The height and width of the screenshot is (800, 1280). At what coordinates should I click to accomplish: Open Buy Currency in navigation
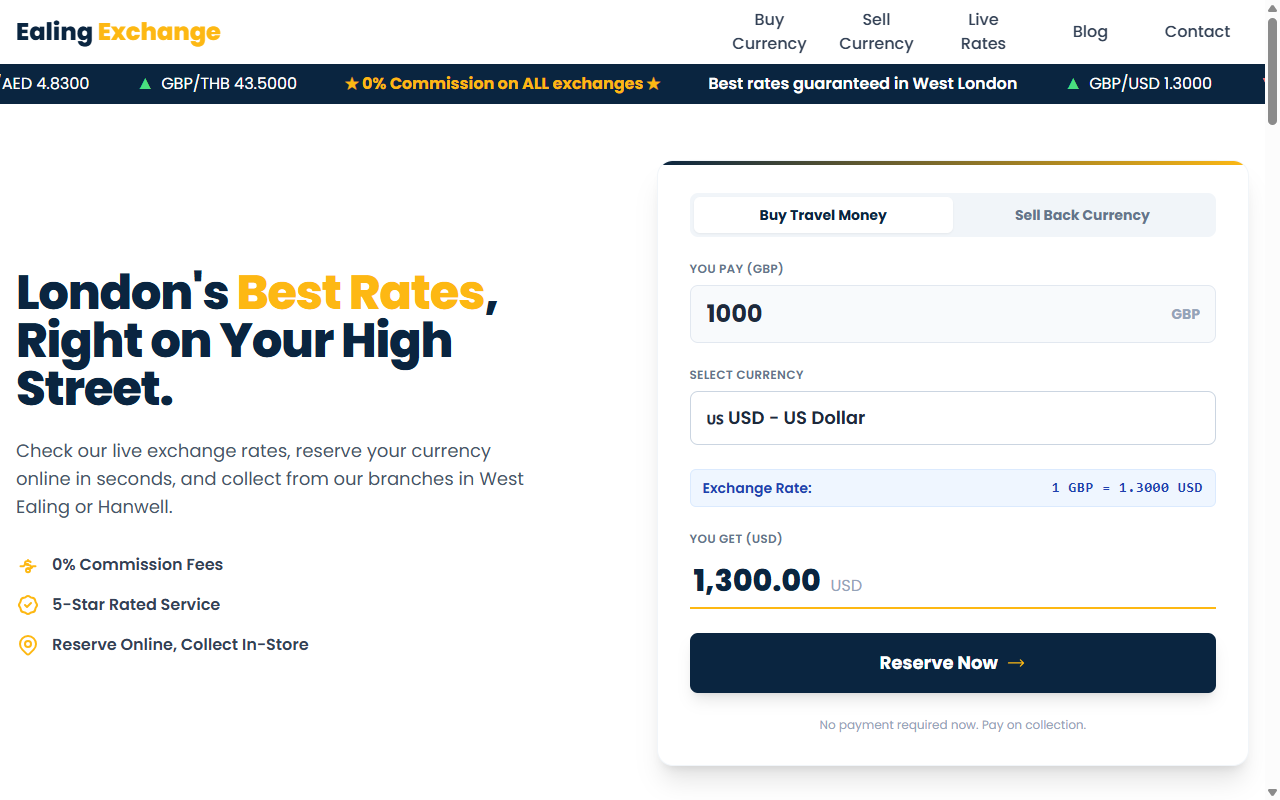click(769, 32)
